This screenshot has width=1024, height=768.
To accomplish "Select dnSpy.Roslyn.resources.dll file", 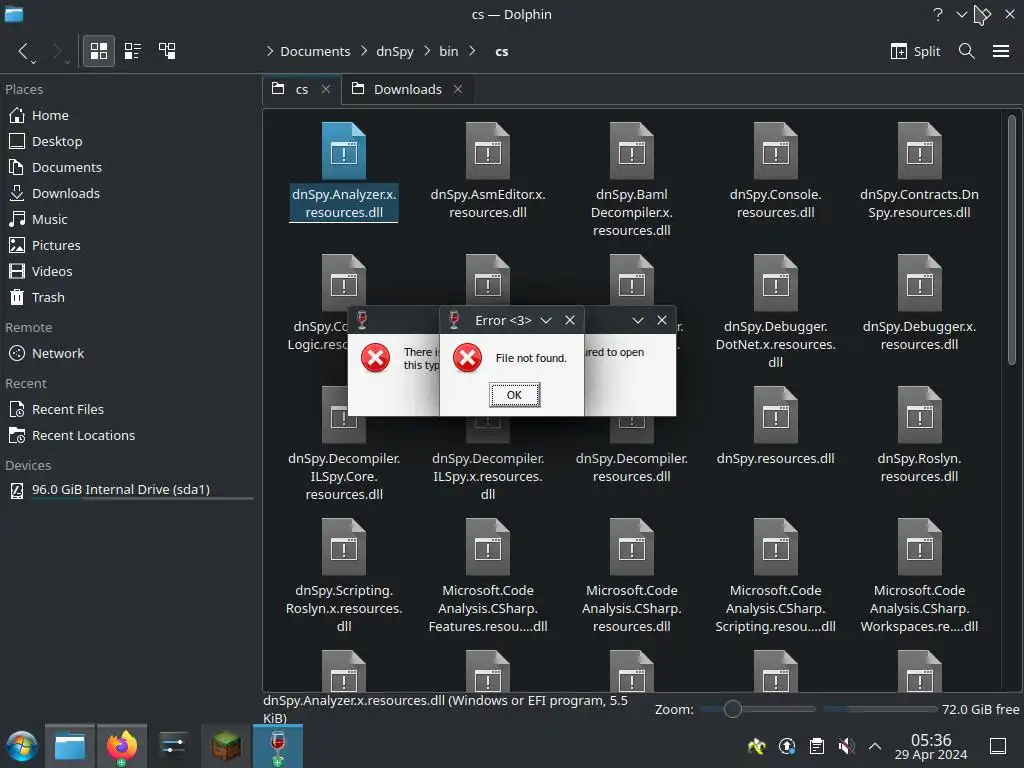I will click(x=920, y=436).
